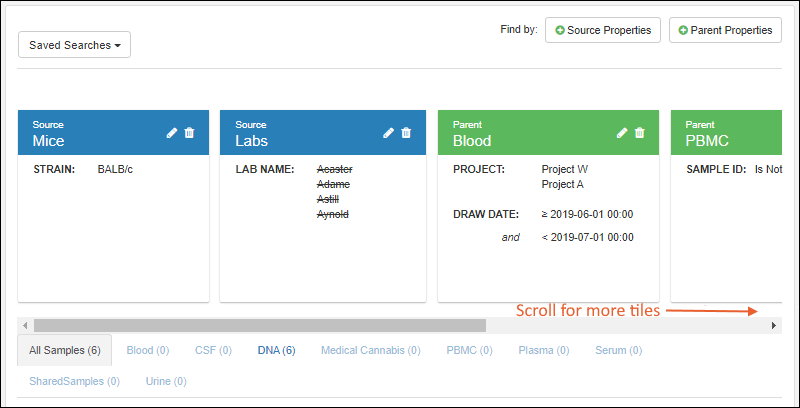
Task: Add Parent Properties filter
Action: click(725, 30)
